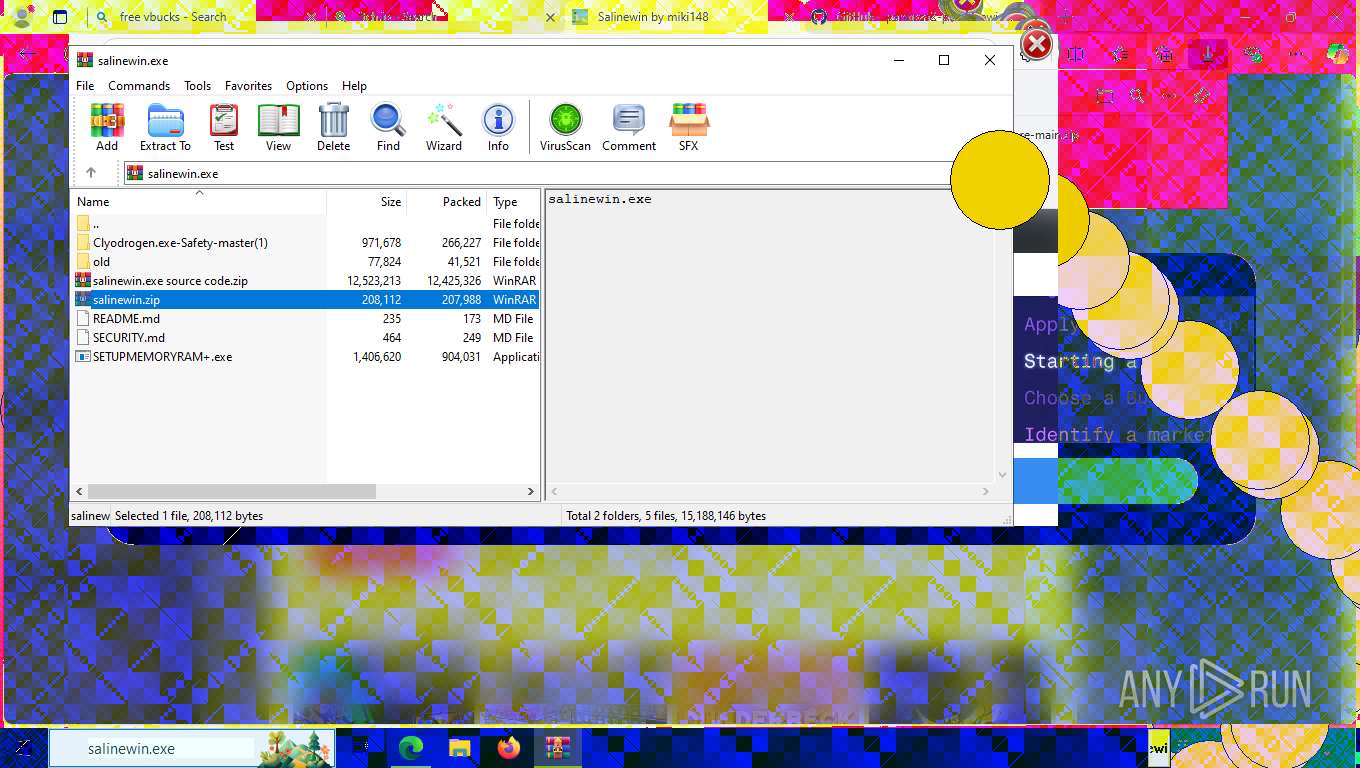The image size is (1360, 768).
Task: Open the Commands menu
Action: (139, 86)
